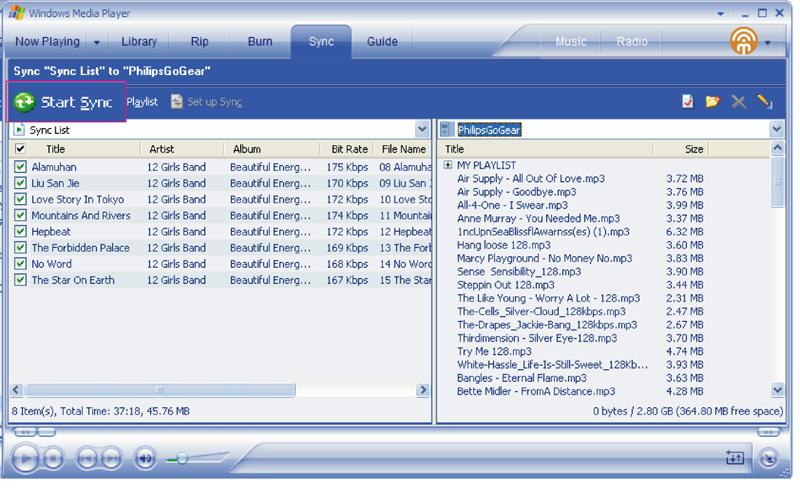Uncheck The Star On Earth checkbox
Viewport: 800px width, 488px height.
click(20, 280)
